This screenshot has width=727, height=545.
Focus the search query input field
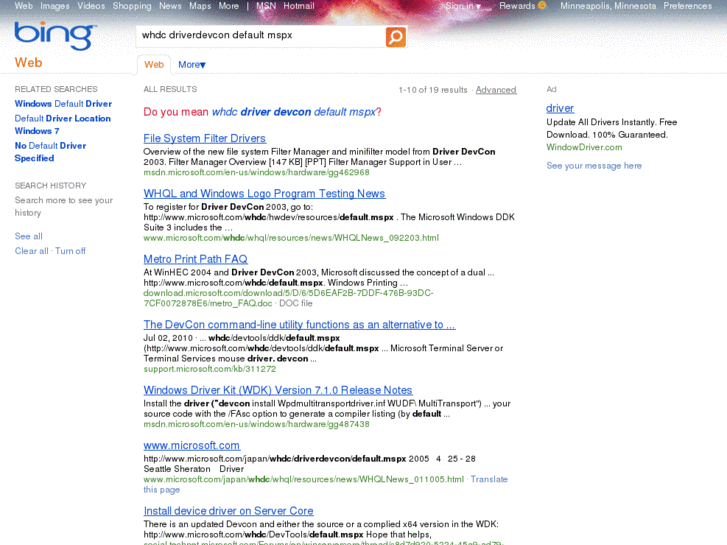click(x=261, y=35)
